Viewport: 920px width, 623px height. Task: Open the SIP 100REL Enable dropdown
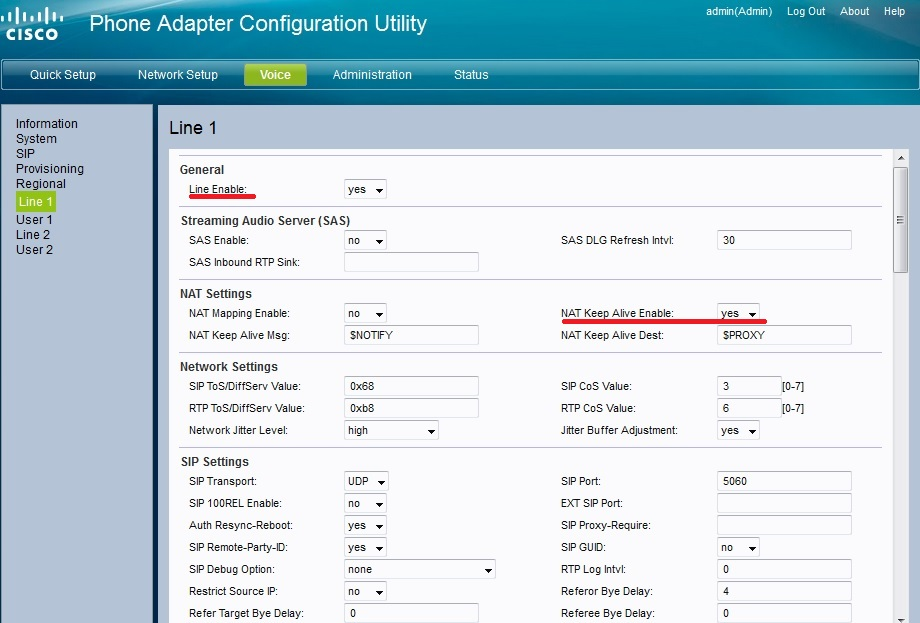point(365,504)
